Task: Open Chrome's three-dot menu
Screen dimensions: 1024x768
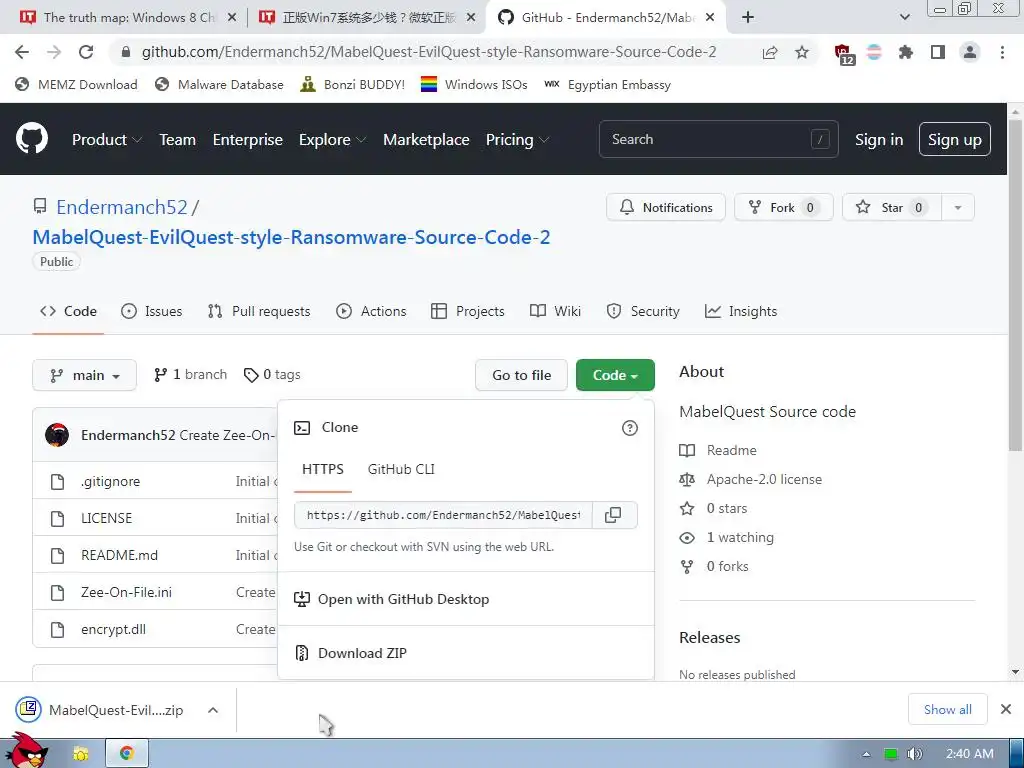Action: (1002, 52)
